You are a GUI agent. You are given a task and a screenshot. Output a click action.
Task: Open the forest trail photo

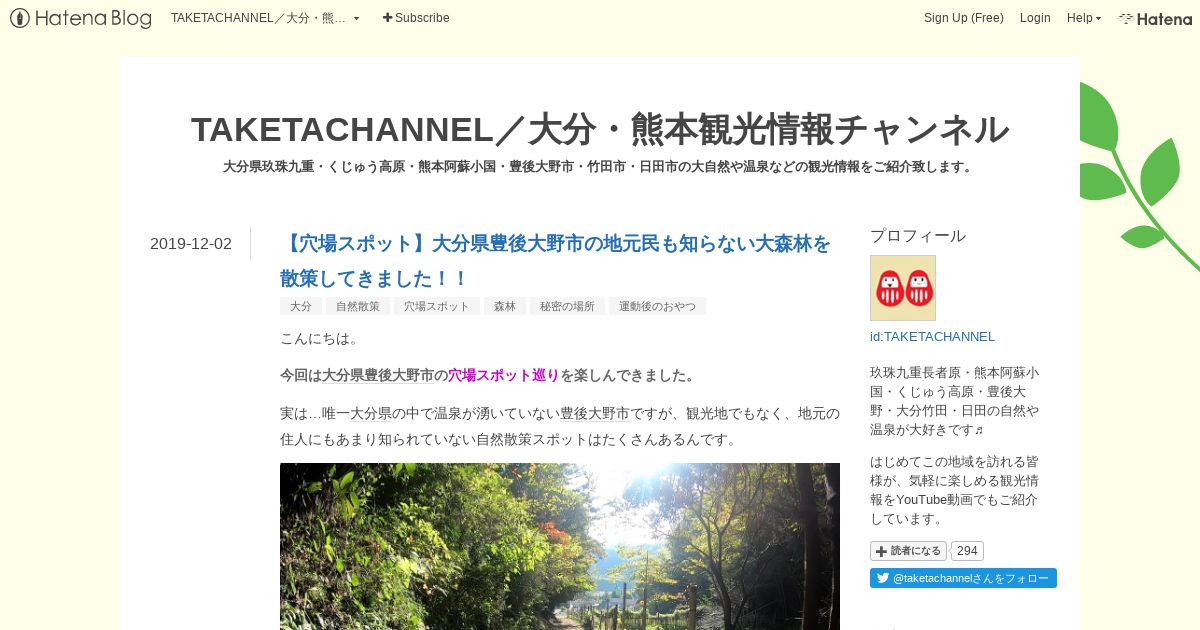560,546
